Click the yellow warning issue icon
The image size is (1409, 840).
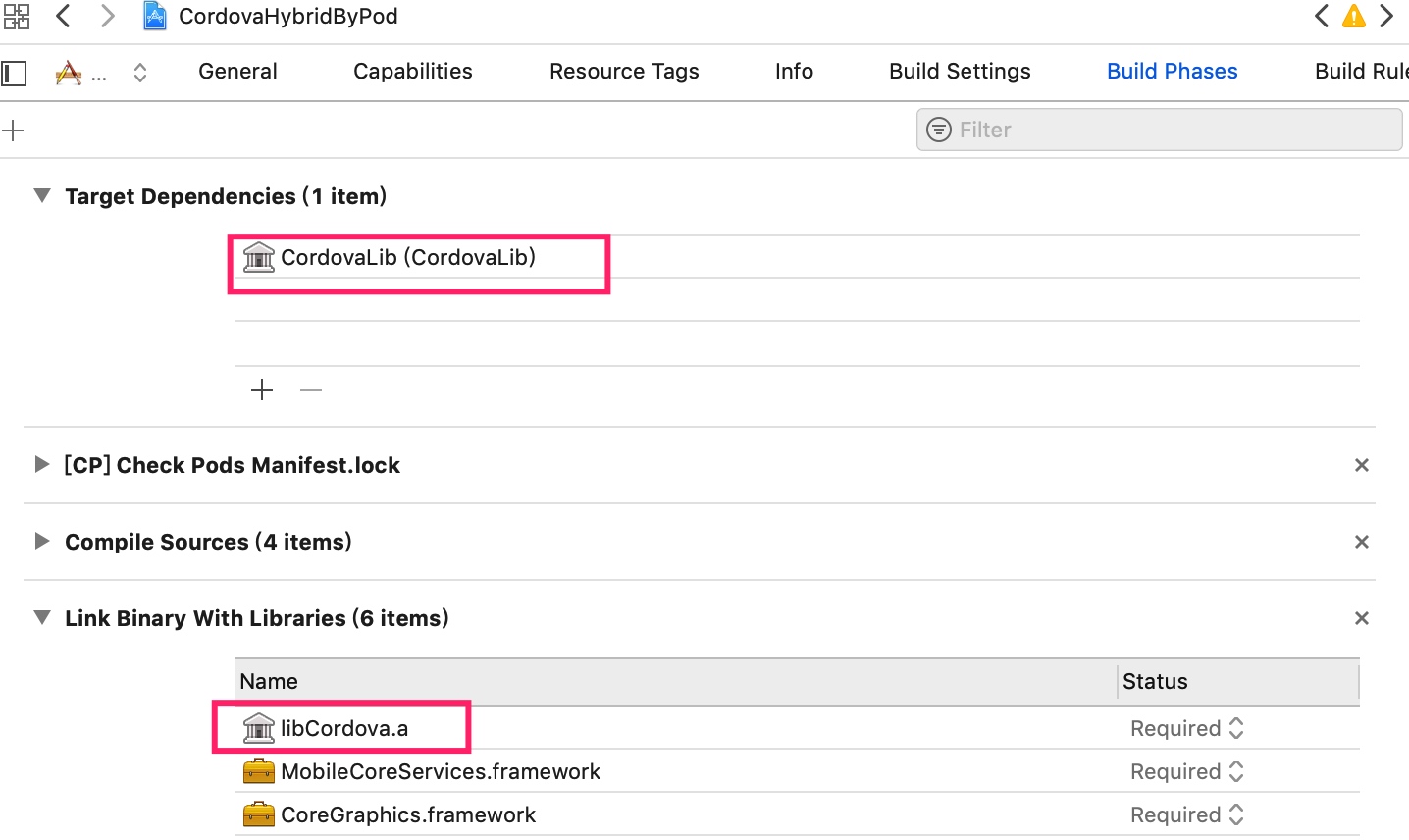point(1354,16)
